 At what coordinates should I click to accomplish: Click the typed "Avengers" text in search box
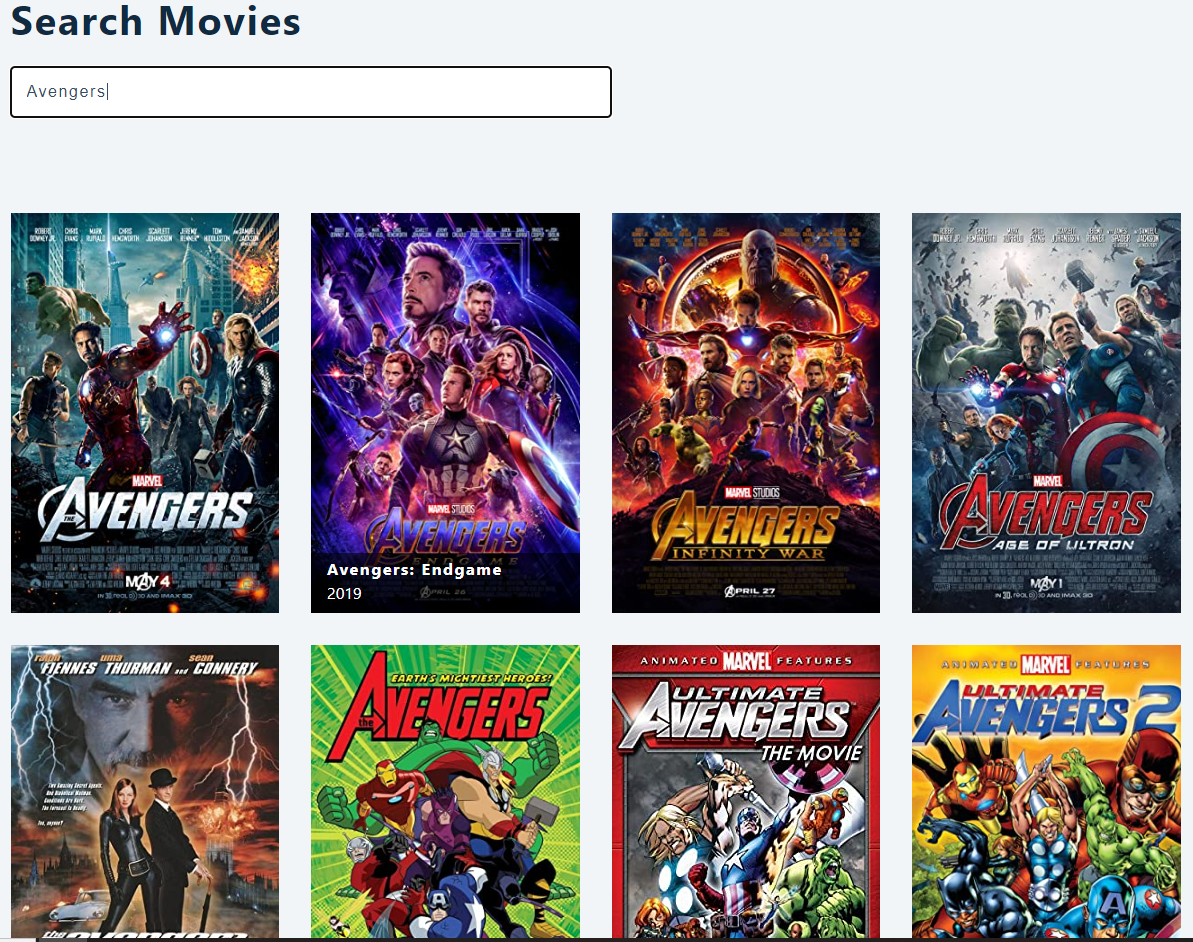(x=66, y=92)
